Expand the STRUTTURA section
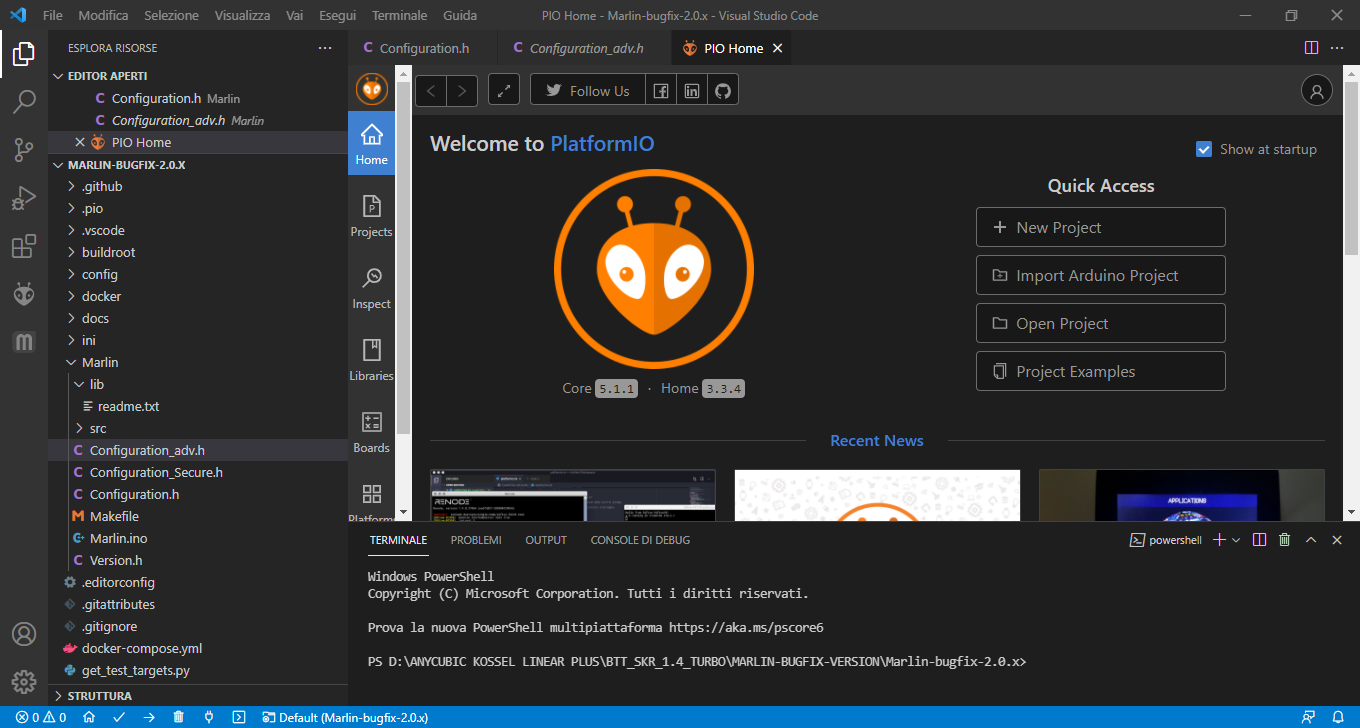 click(x=198, y=695)
